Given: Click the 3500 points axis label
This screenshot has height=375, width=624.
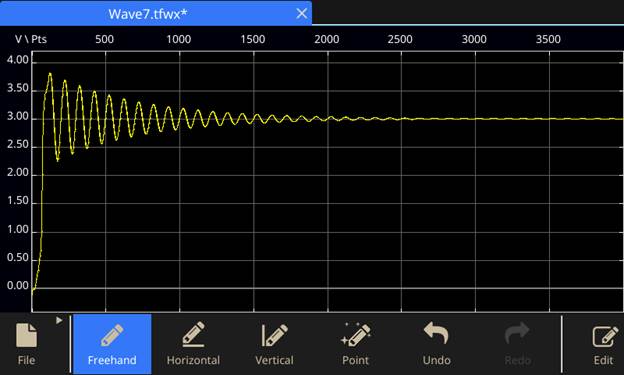Looking at the screenshot, I should tap(548, 39).
